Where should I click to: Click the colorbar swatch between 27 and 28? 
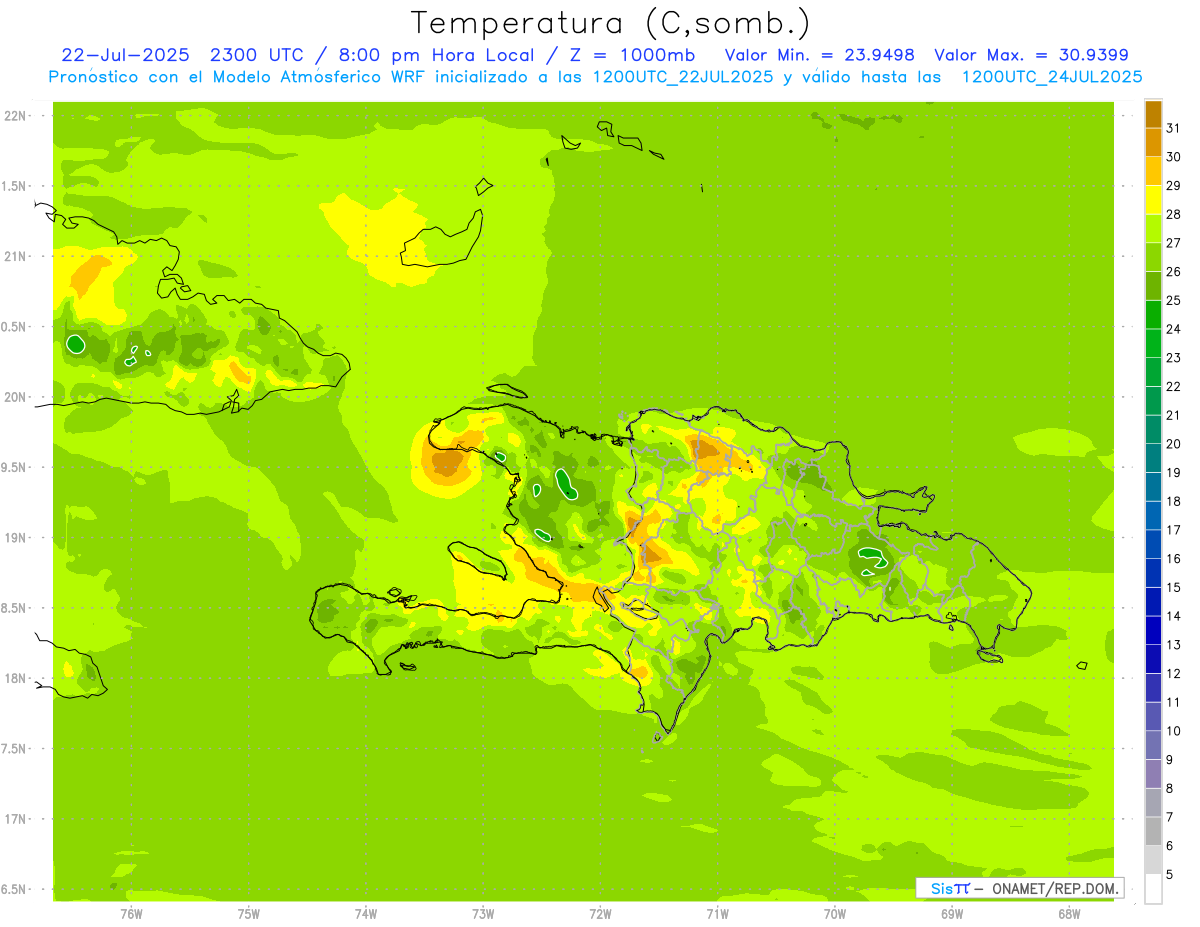1153,229
